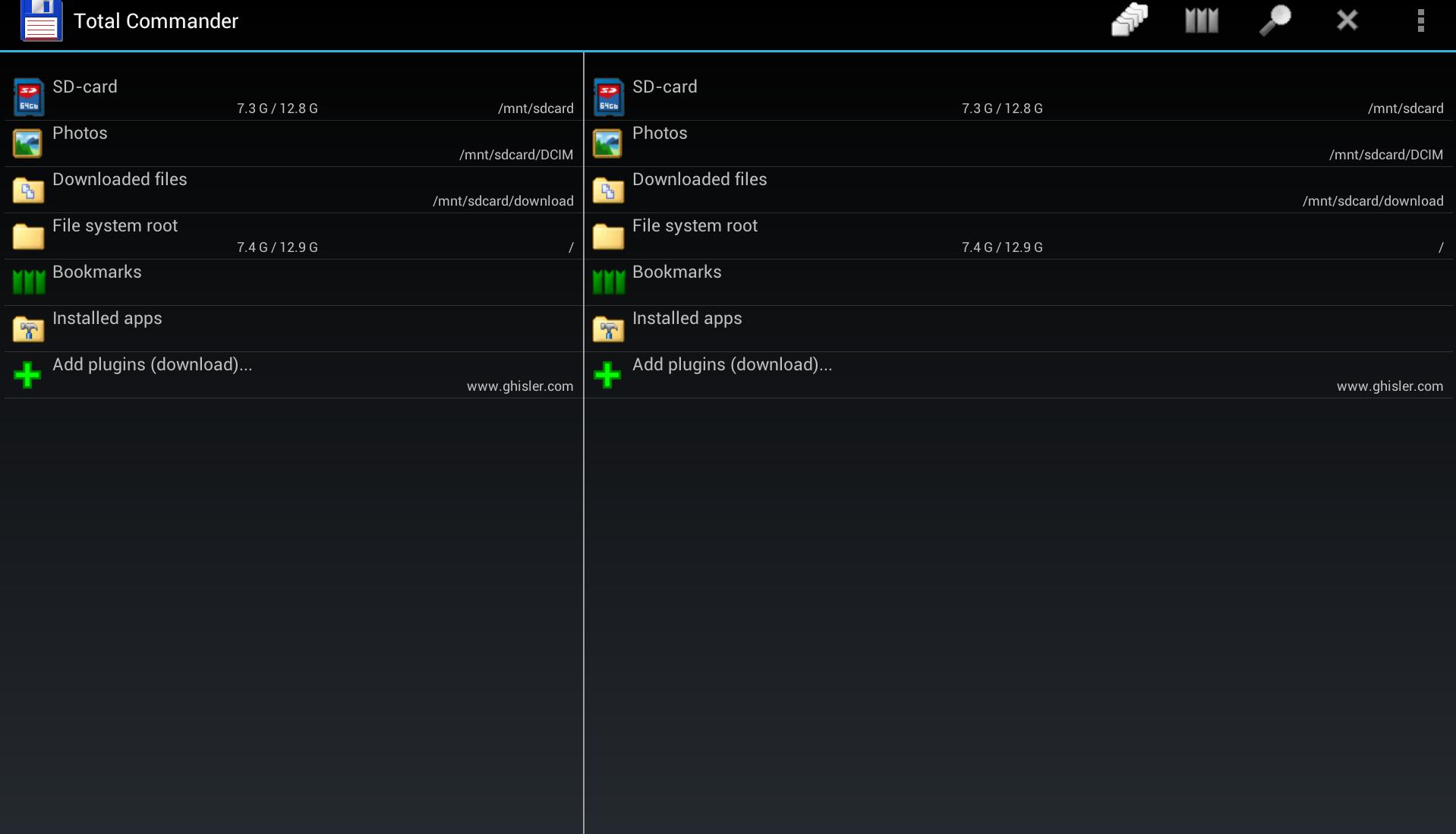Click the 7.4 G / 12.9 G size in the left panel
This screenshot has height=834, width=1456.
click(277, 247)
